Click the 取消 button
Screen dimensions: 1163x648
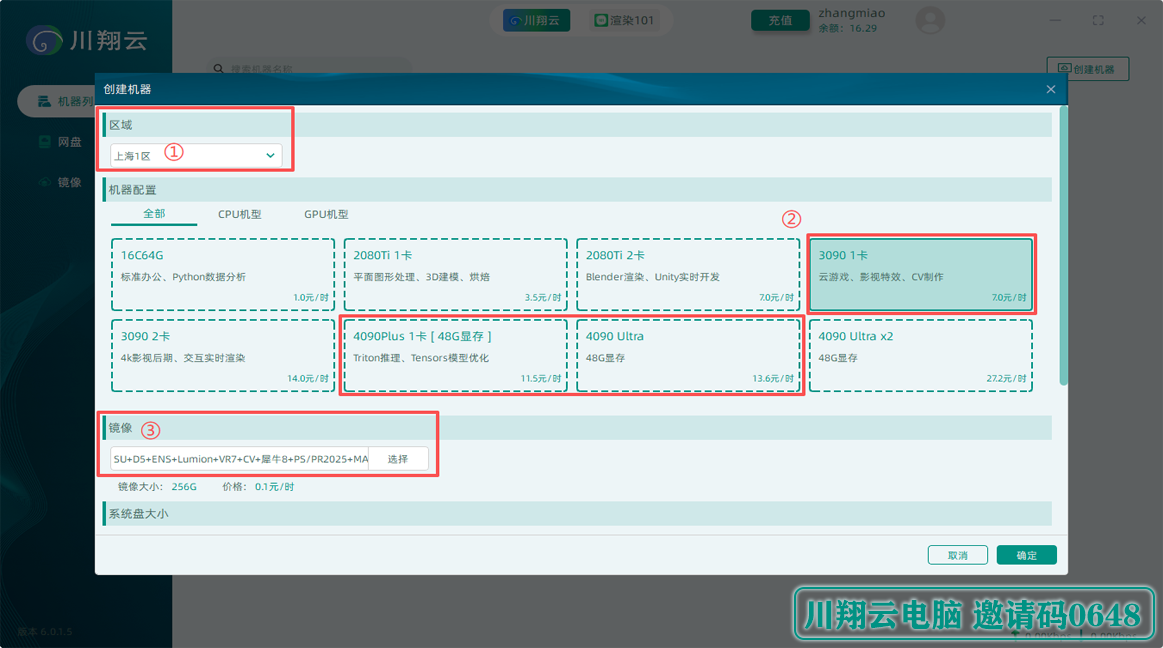[958, 555]
